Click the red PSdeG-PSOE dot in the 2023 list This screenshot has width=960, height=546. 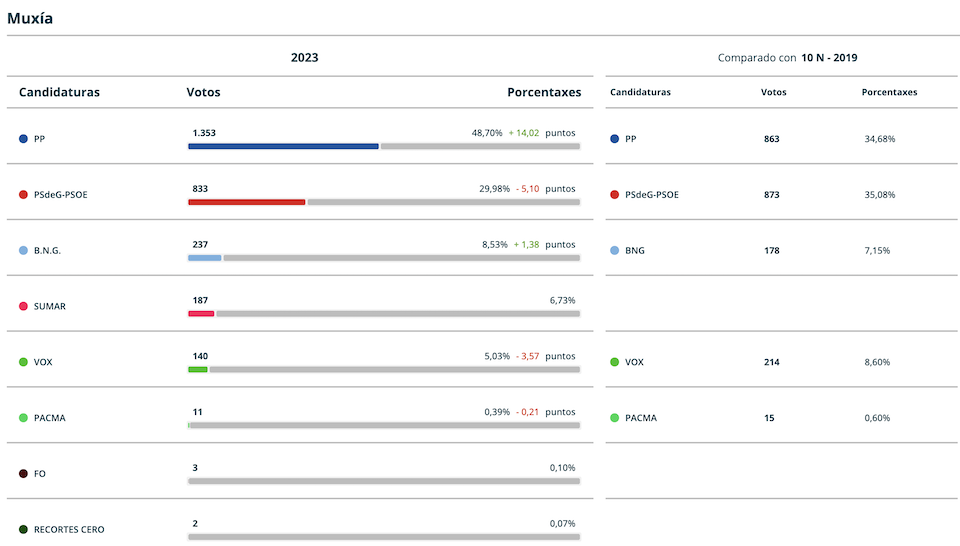pyautogui.click(x=23, y=195)
